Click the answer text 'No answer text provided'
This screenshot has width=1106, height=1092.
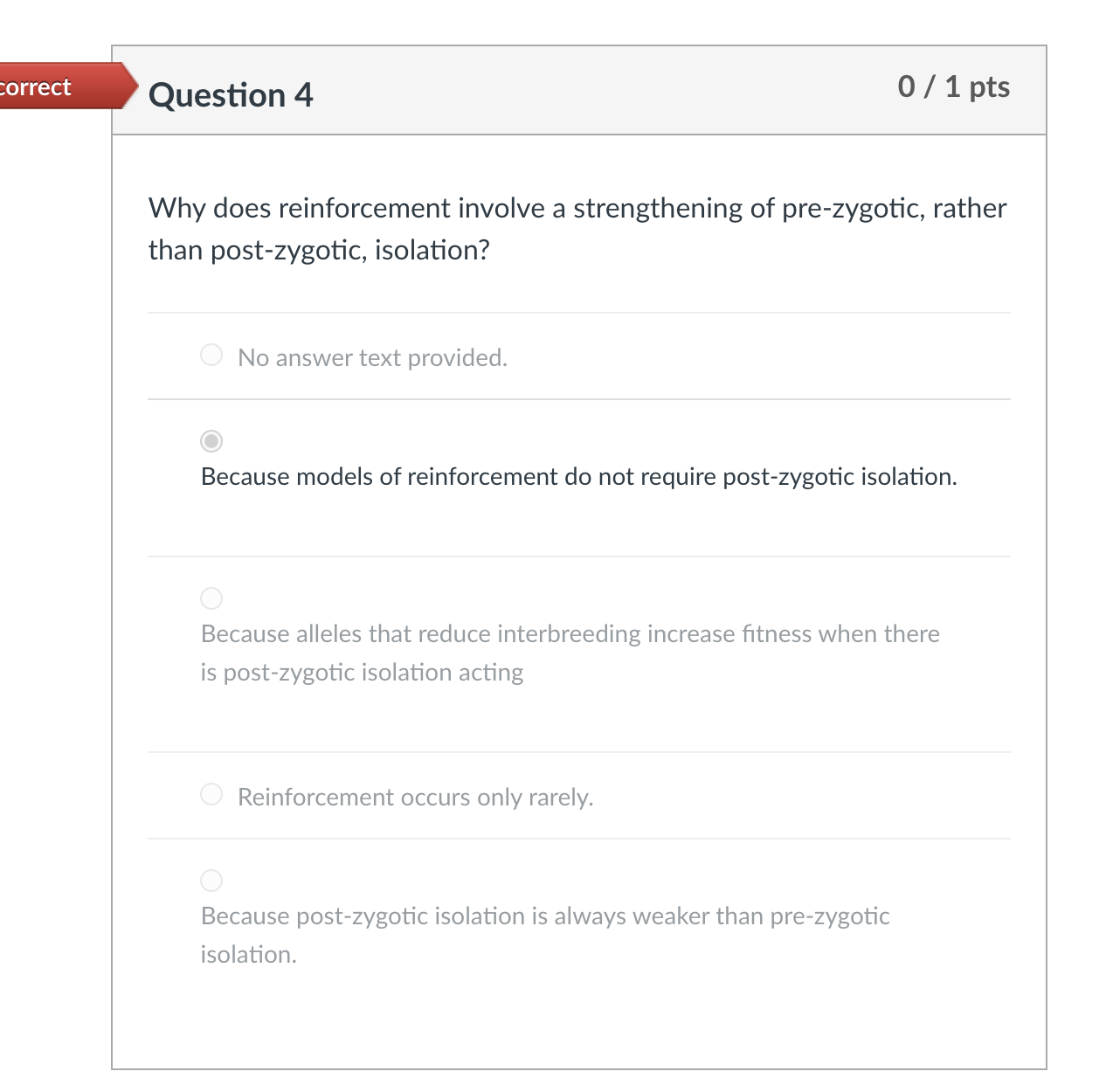tap(373, 357)
